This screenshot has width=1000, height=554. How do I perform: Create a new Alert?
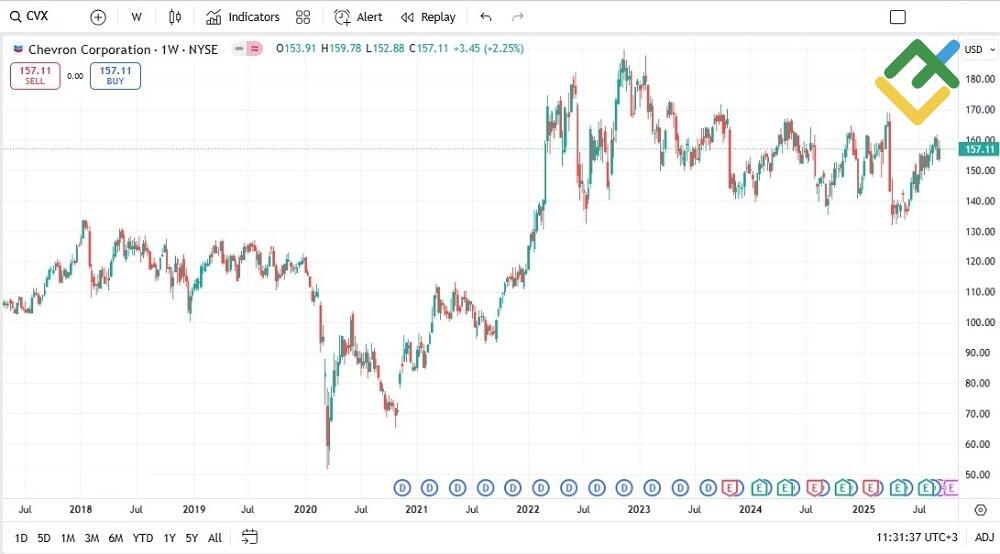pyautogui.click(x=358, y=17)
